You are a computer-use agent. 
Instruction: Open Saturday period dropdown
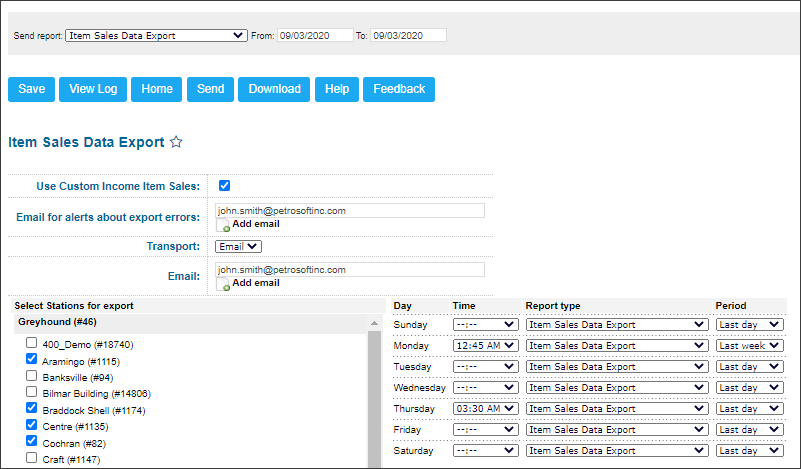click(x=750, y=451)
